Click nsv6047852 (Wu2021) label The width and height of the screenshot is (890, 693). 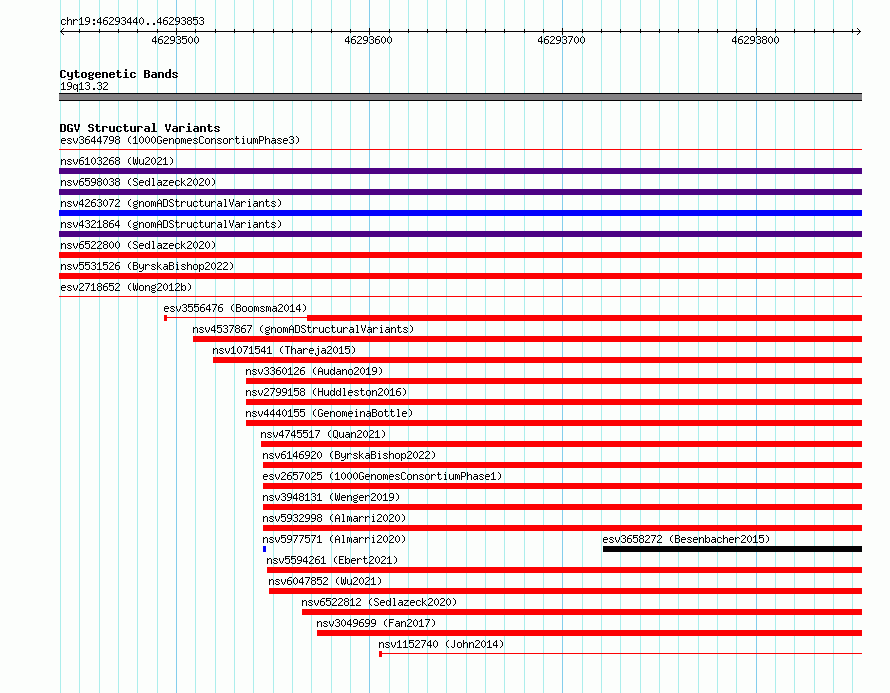325,581
